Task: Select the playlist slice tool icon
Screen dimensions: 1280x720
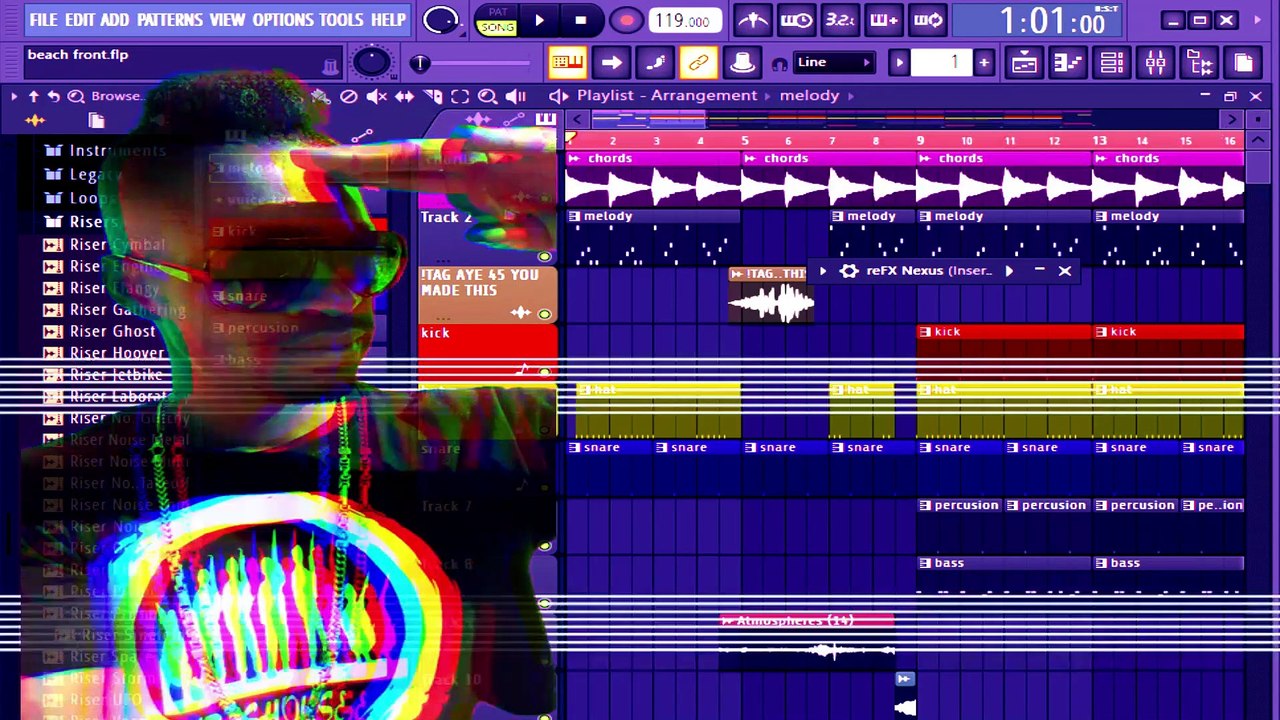Action: pyautogui.click(x=433, y=96)
